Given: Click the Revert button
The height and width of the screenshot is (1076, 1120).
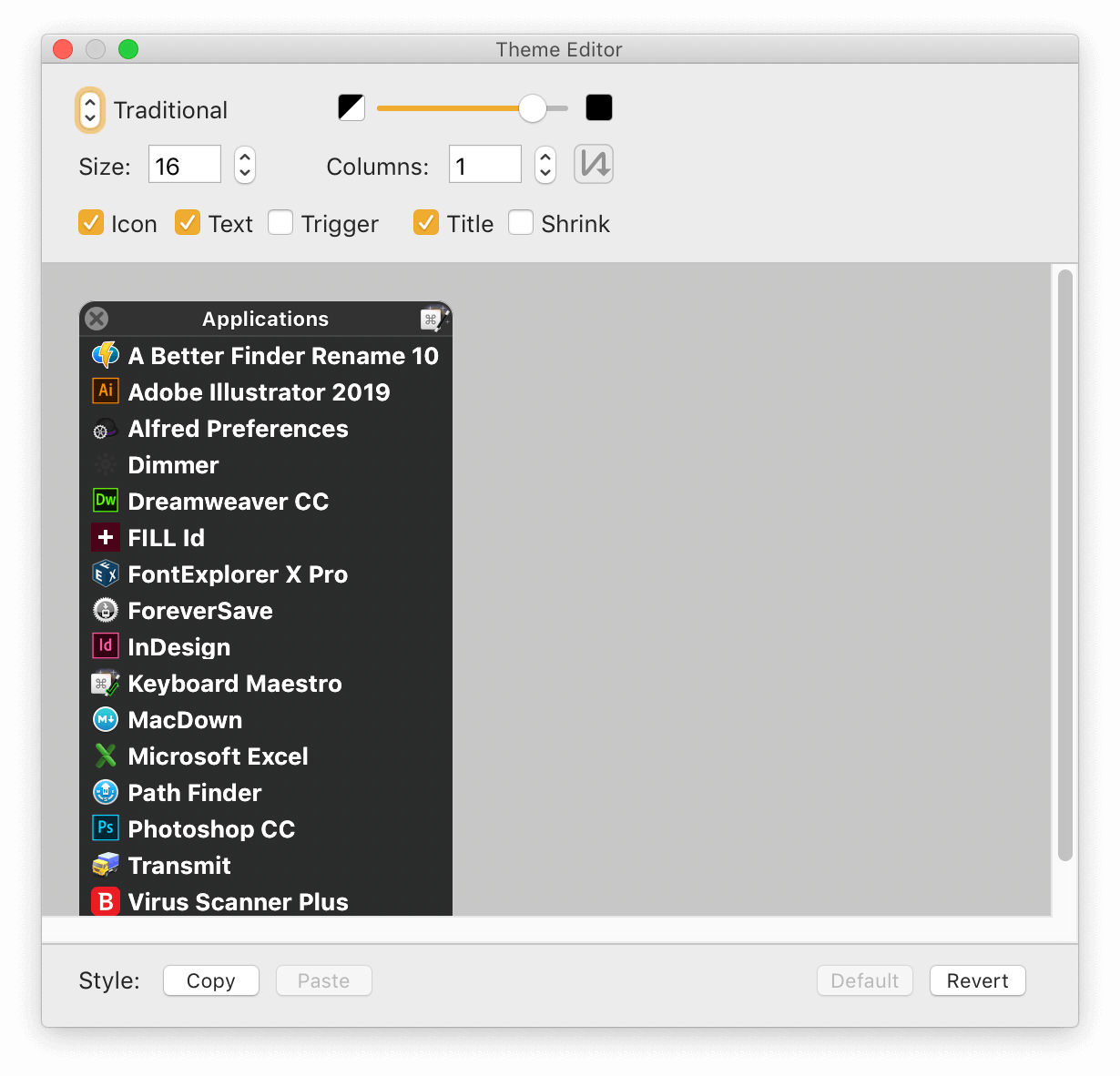Looking at the screenshot, I should click(x=978, y=980).
